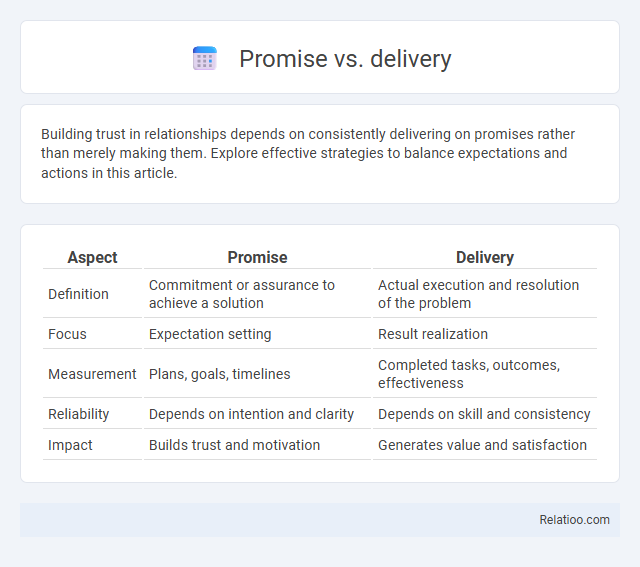The image size is (640, 567).
Task: Open the Relatioo.com footer link
Action: click(574, 520)
